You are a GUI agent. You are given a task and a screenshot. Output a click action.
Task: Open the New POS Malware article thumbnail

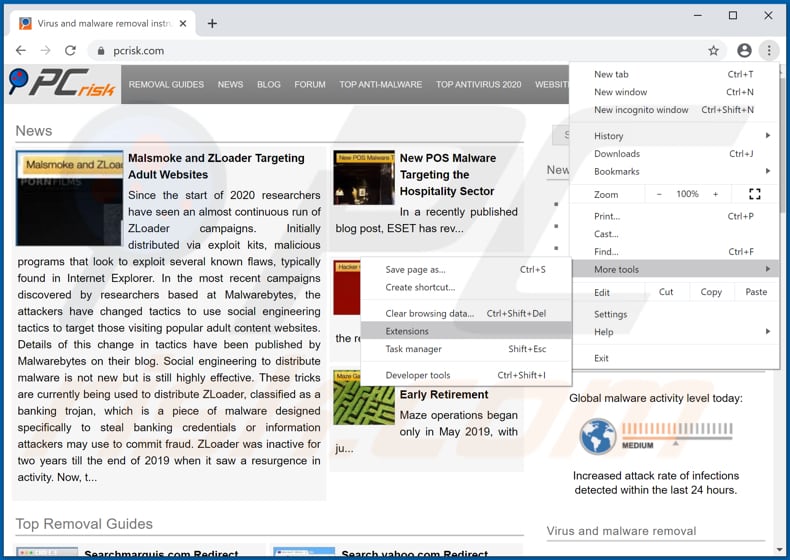(363, 178)
